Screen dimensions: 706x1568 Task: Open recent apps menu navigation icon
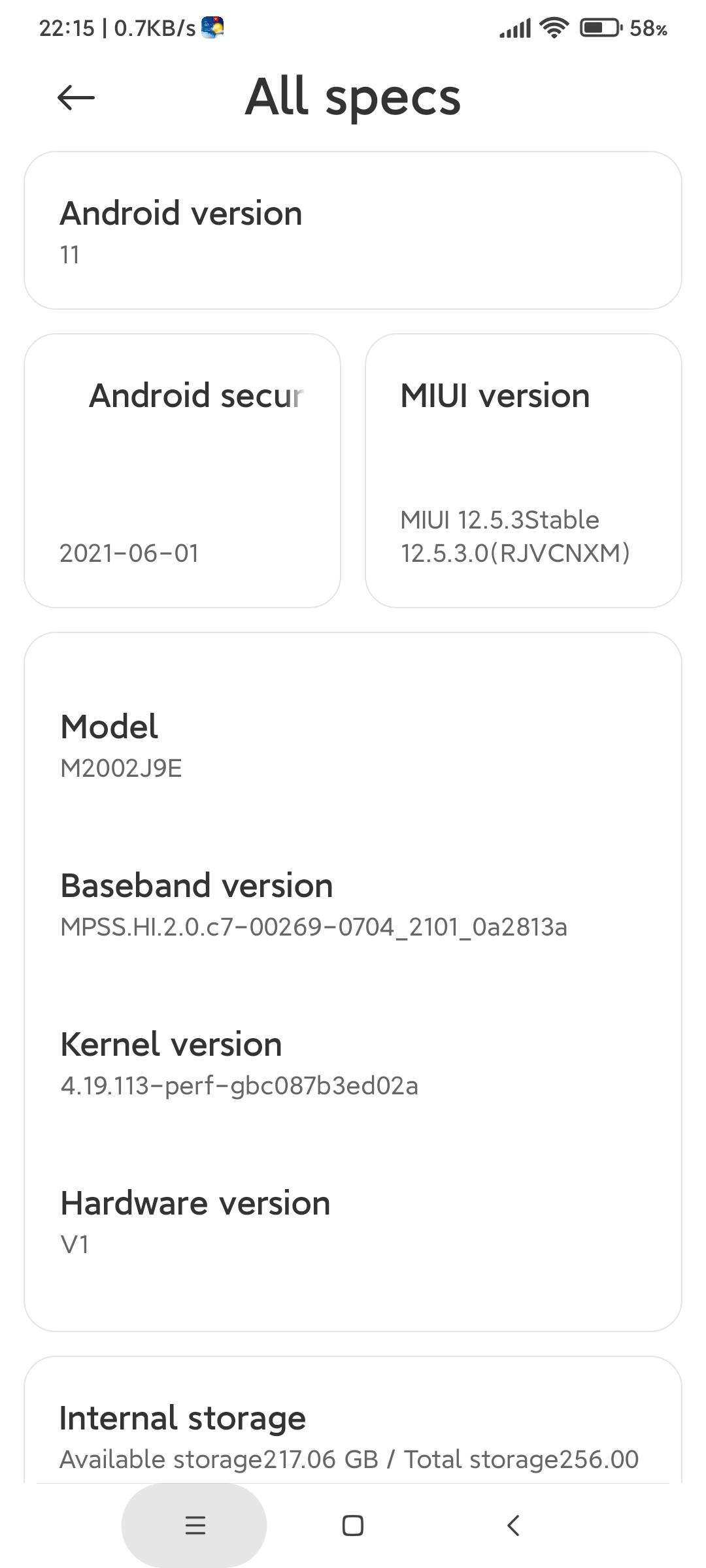tap(195, 1525)
